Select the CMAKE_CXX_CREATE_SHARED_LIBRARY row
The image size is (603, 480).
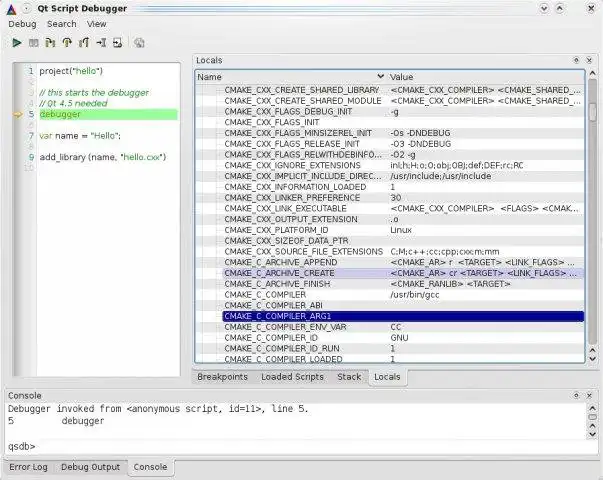(x=403, y=90)
